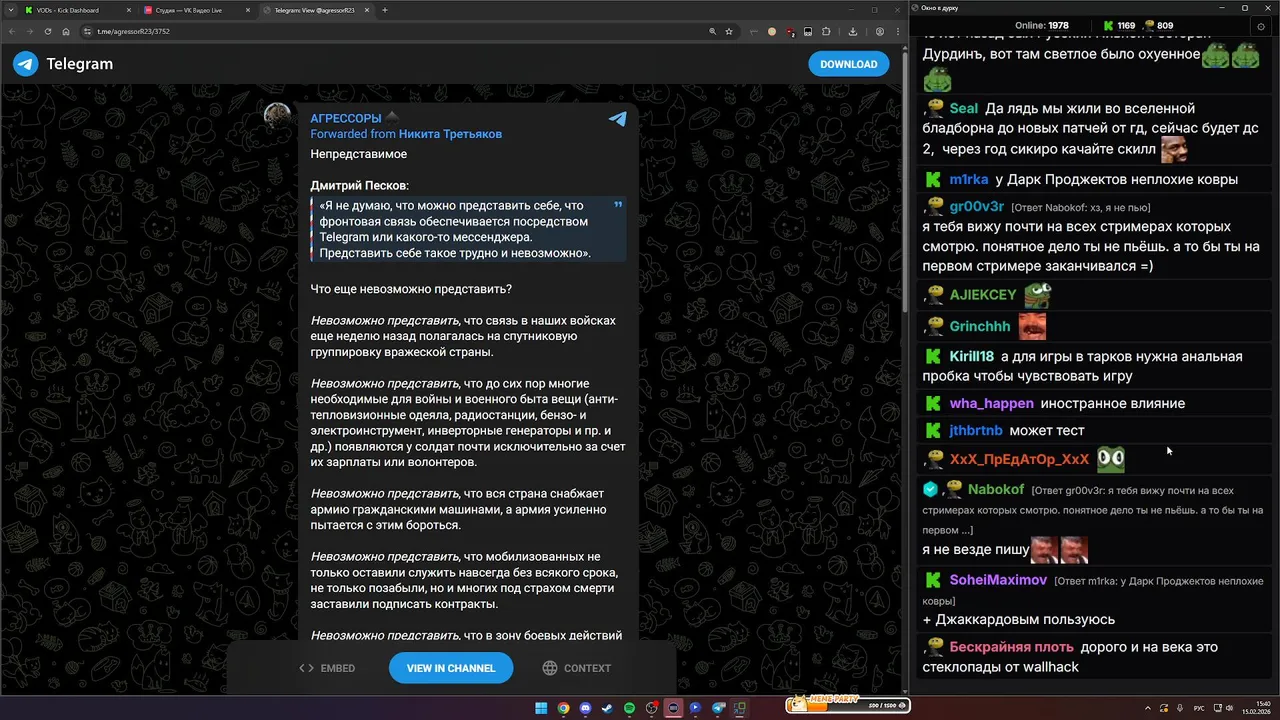Click the Meme Party widget on taskbar

click(848, 705)
